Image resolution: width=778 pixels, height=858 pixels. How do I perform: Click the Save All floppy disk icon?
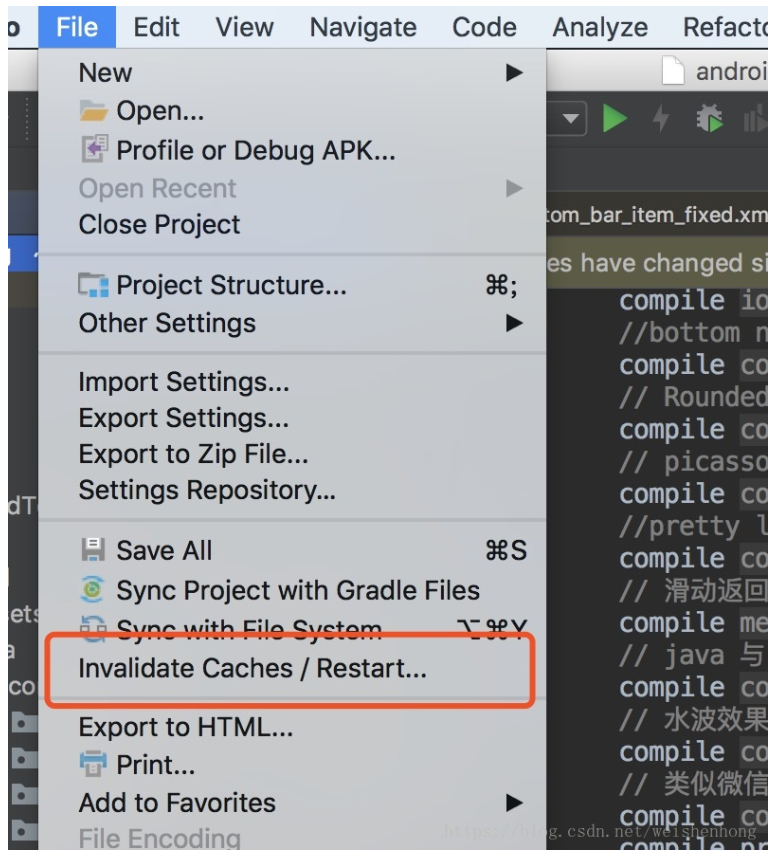tap(93, 550)
